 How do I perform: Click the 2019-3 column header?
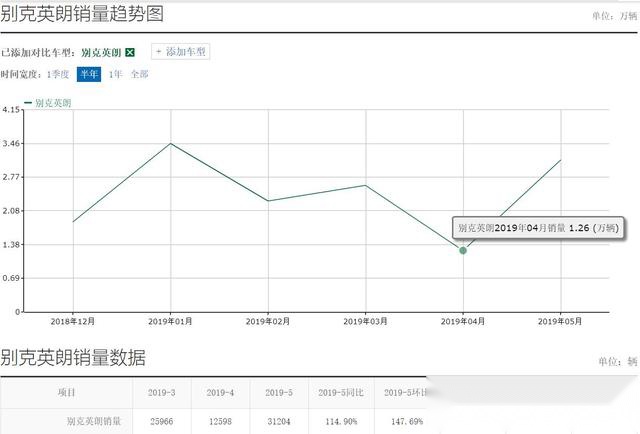[162, 393]
